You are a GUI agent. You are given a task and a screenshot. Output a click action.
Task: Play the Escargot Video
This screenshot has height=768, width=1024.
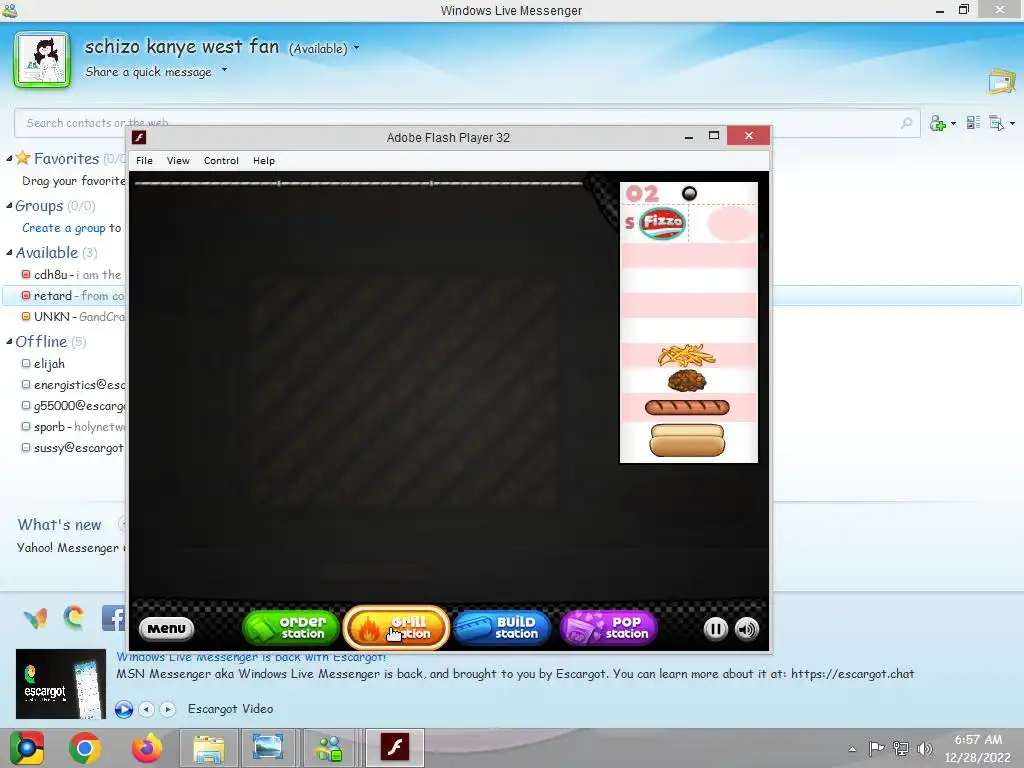tap(123, 709)
